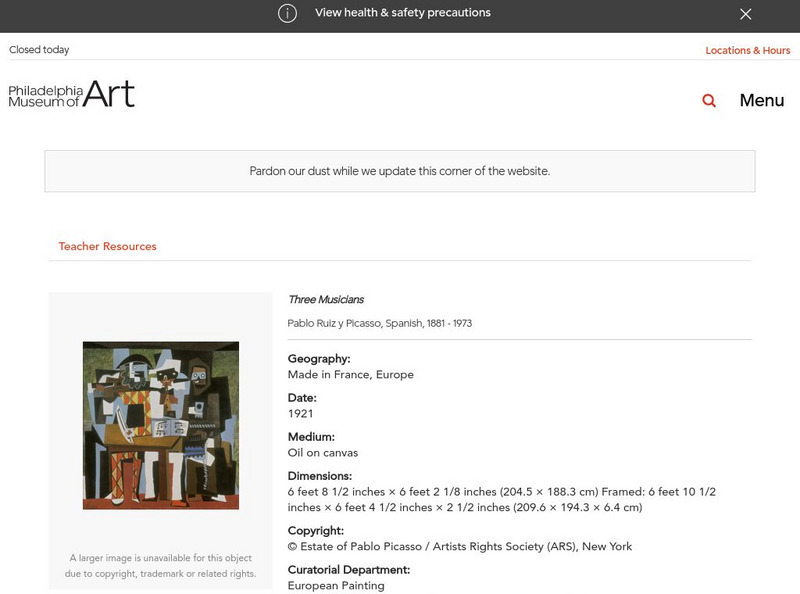Select the Teacher Resources tab
The width and height of the screenshot is (800, 594).
[107, 246]
